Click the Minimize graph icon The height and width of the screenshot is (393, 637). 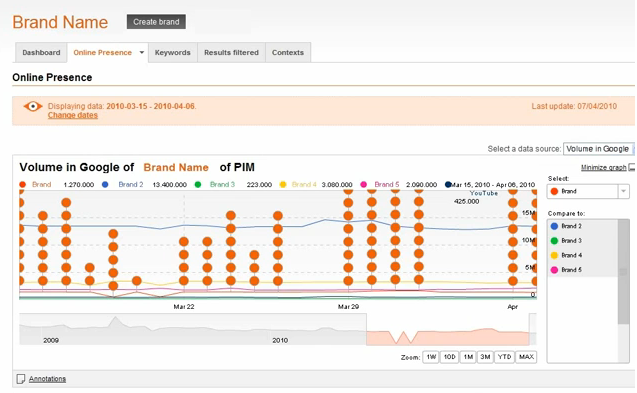point(632,167)
